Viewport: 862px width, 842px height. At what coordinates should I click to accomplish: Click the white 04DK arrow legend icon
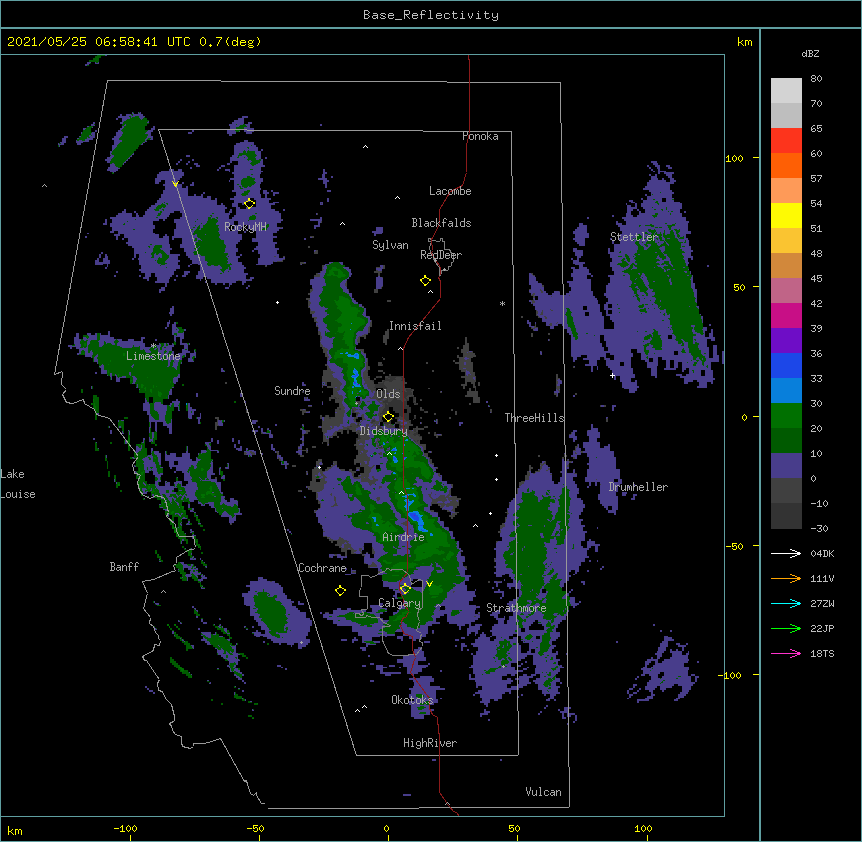786,553
